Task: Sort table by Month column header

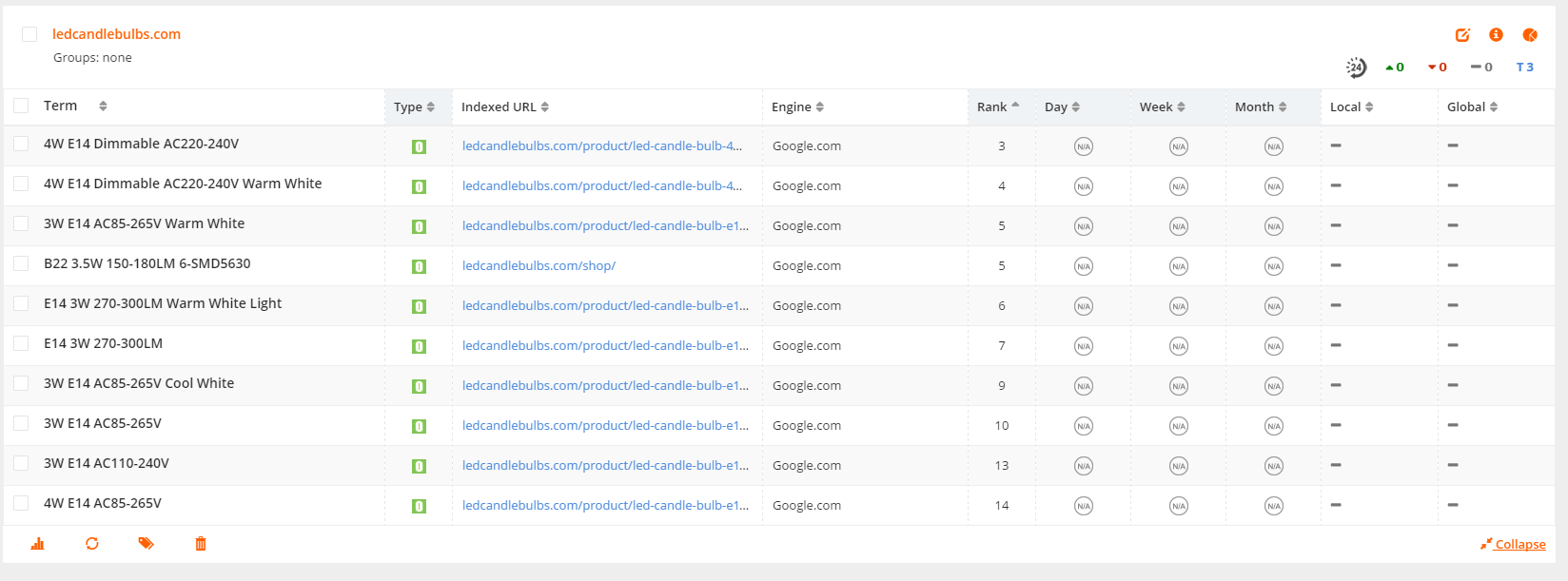Action: click(x=1260, y=107)
